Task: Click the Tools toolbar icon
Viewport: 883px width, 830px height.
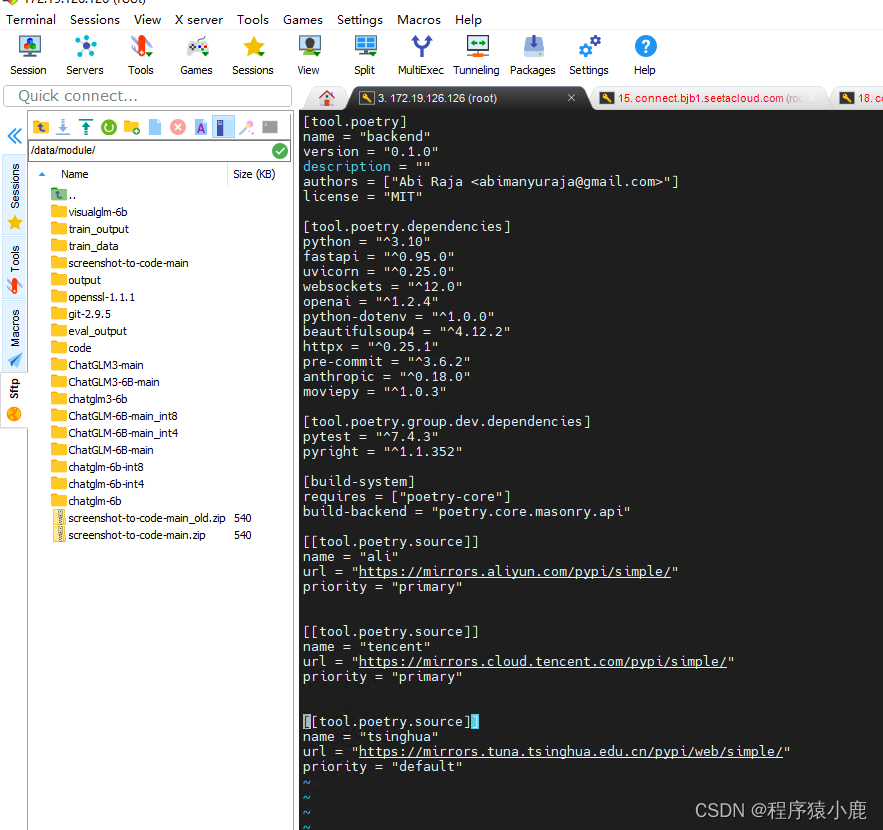Action: 141,55
